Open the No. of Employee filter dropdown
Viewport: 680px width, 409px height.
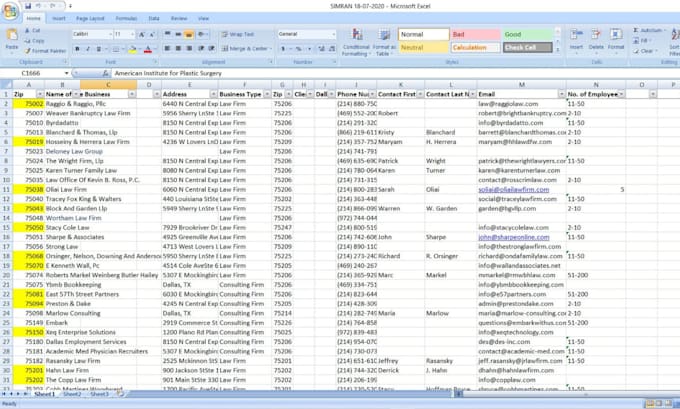point(621,94)
